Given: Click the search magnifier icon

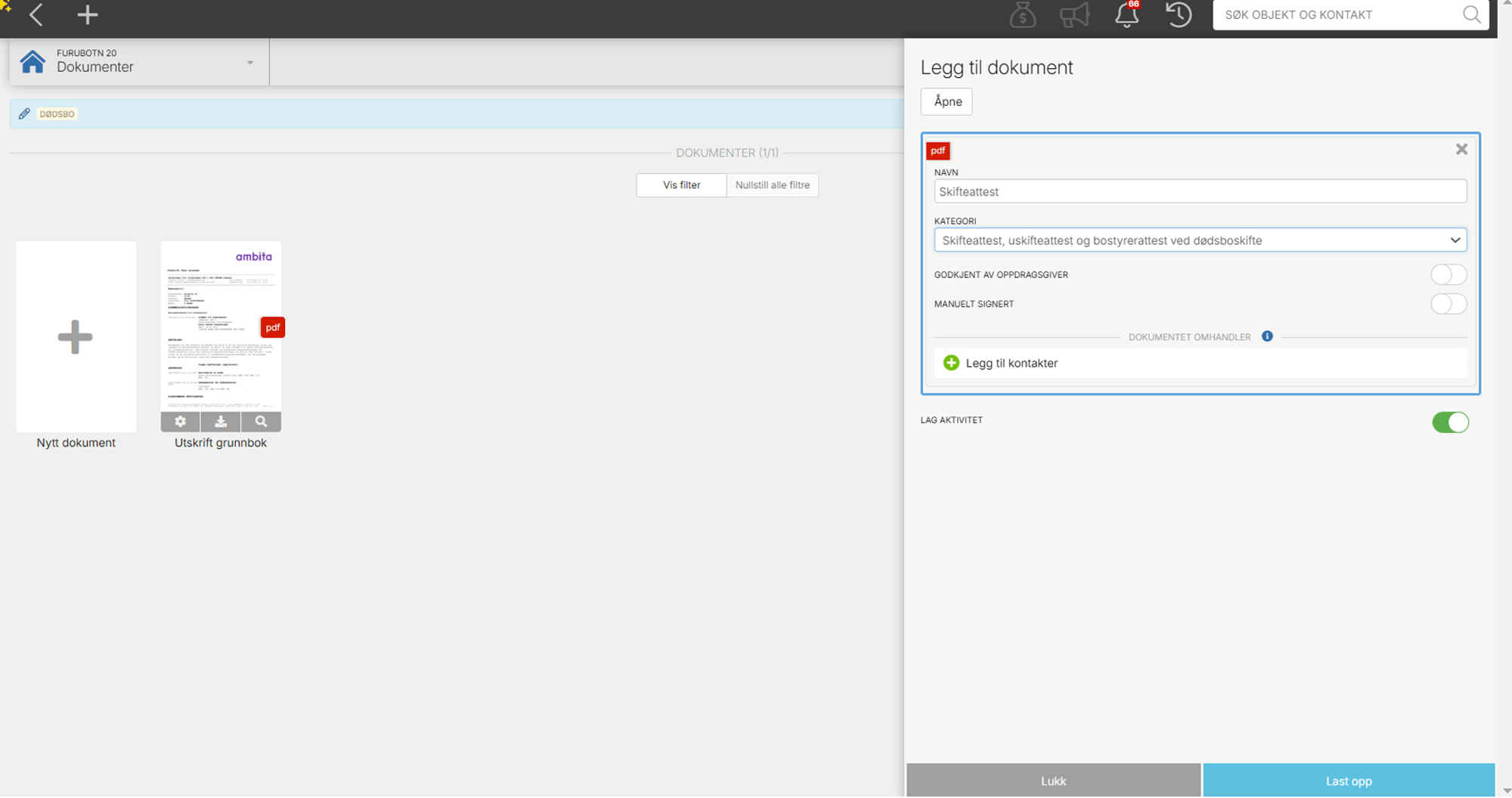Looking at the screenshot, I should (1471, 14).
